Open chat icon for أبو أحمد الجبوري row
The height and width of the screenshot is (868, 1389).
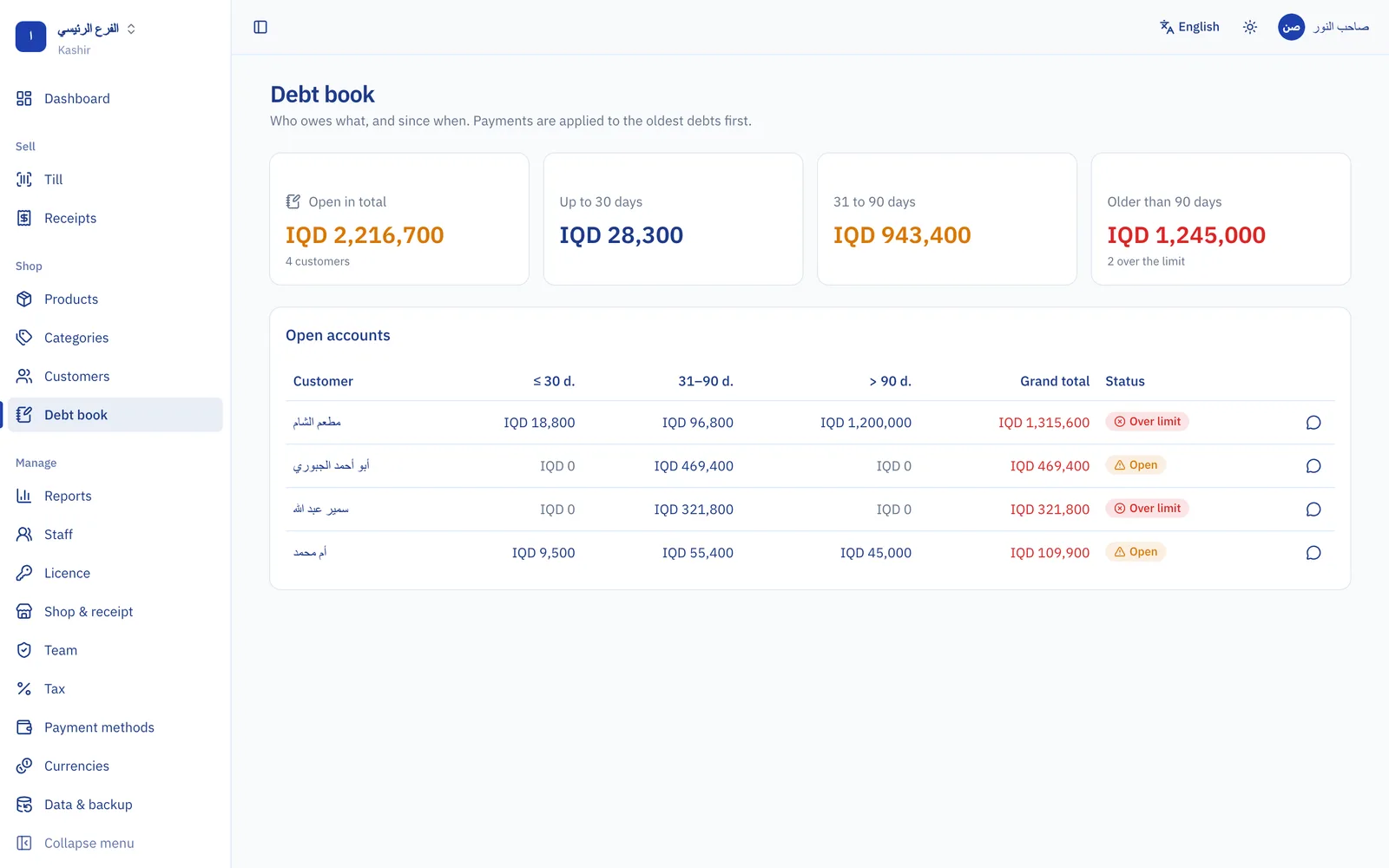(x=1313, y=466)
